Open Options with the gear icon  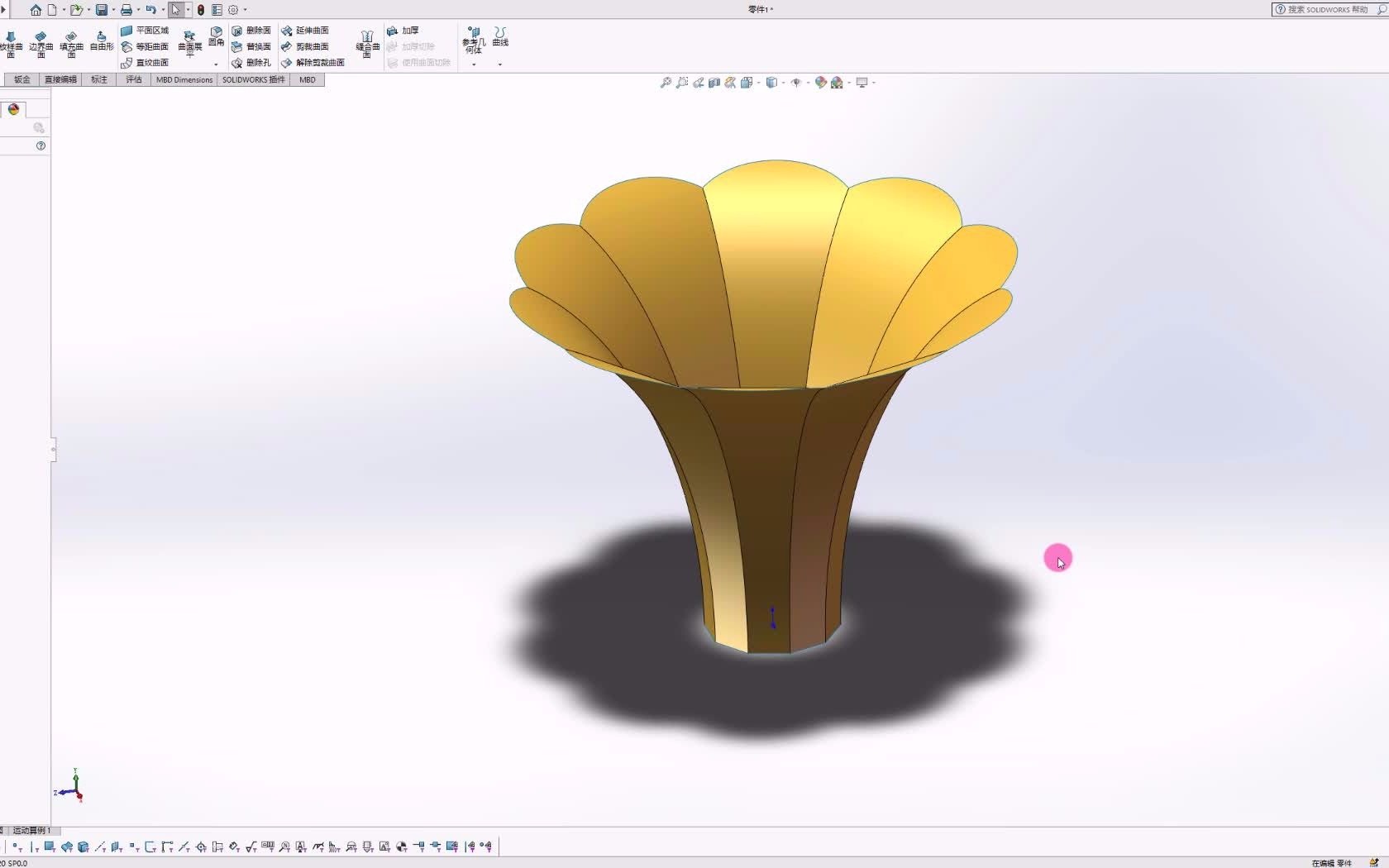tap(233, 10)
